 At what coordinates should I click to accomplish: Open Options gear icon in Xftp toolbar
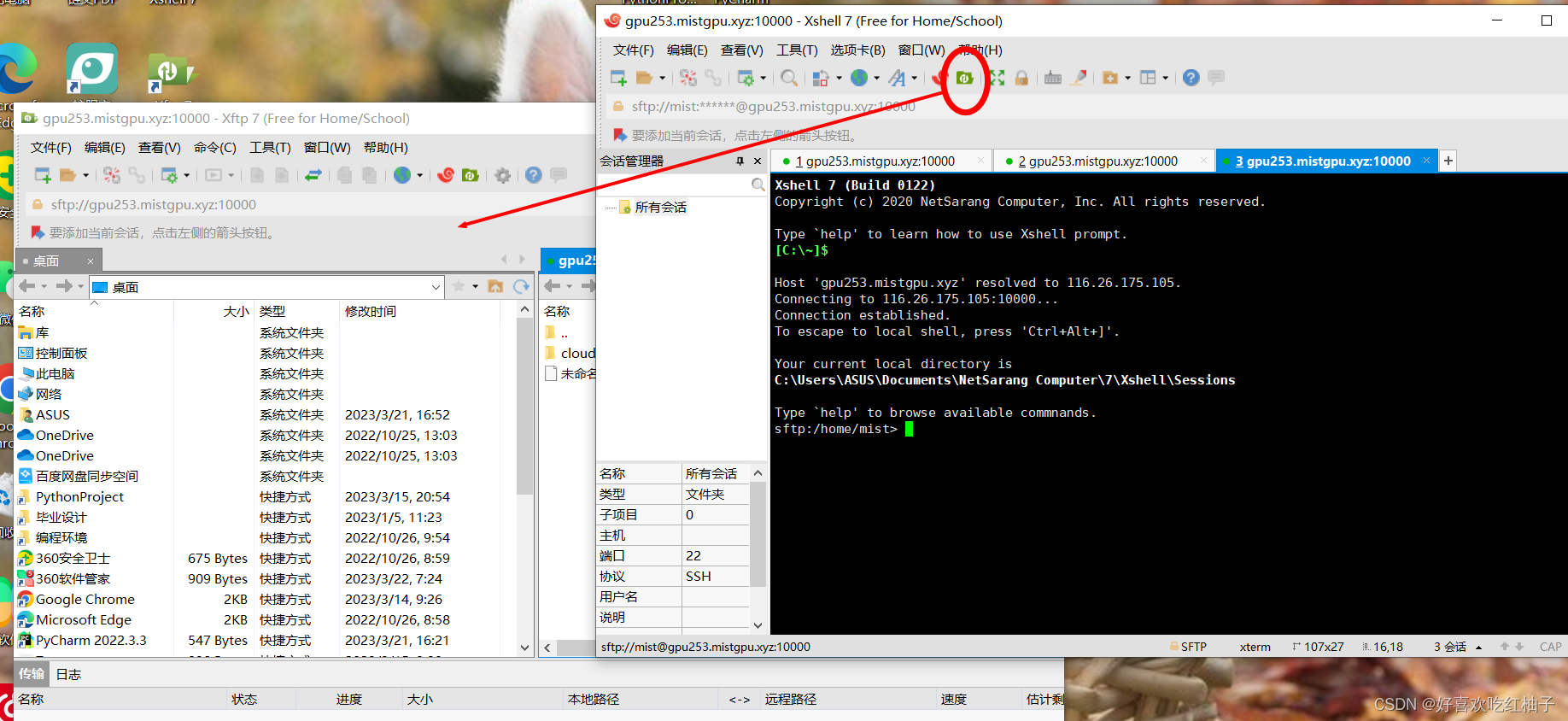[503, 175]
